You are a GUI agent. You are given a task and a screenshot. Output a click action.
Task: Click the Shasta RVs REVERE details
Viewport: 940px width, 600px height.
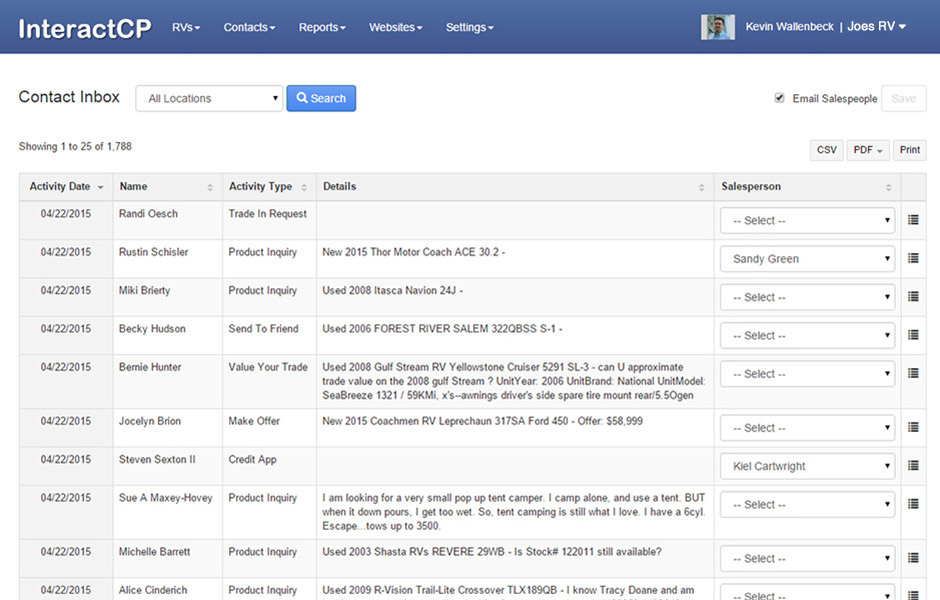click(x=492, y=551)
